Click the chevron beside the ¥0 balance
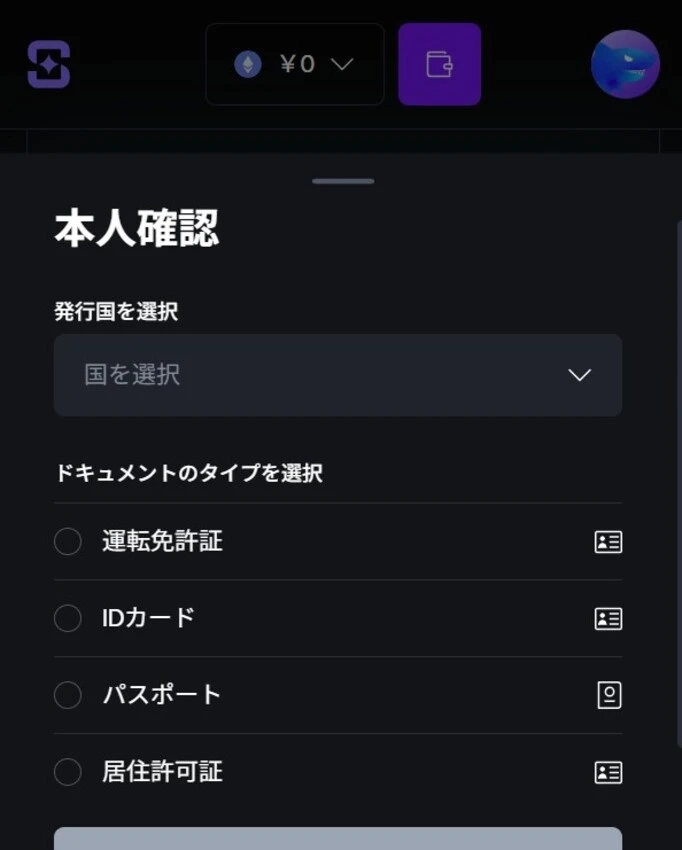This screenshot has width=682, height=850. coord(342,65)
